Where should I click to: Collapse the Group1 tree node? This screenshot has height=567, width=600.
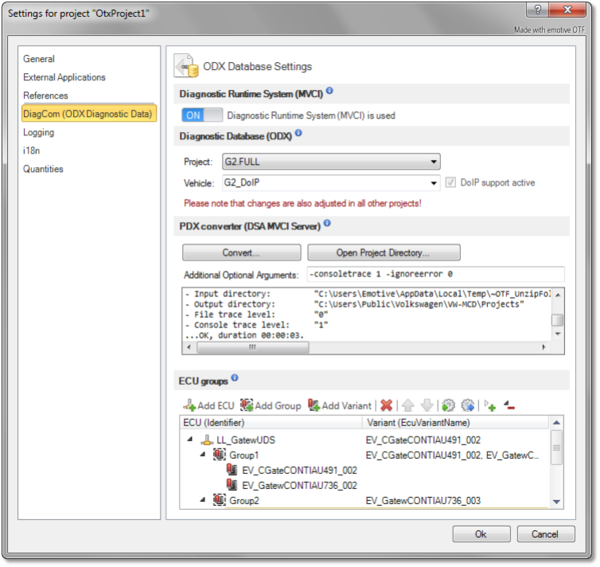204,455
